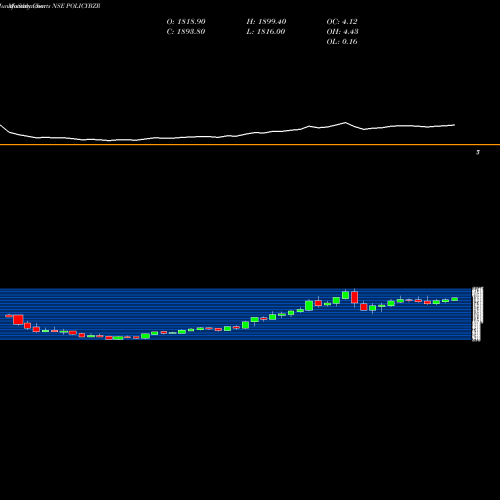Select the close price C: 1893.80
This screenshot has height=500, width=500.
(x=186, y=32)
